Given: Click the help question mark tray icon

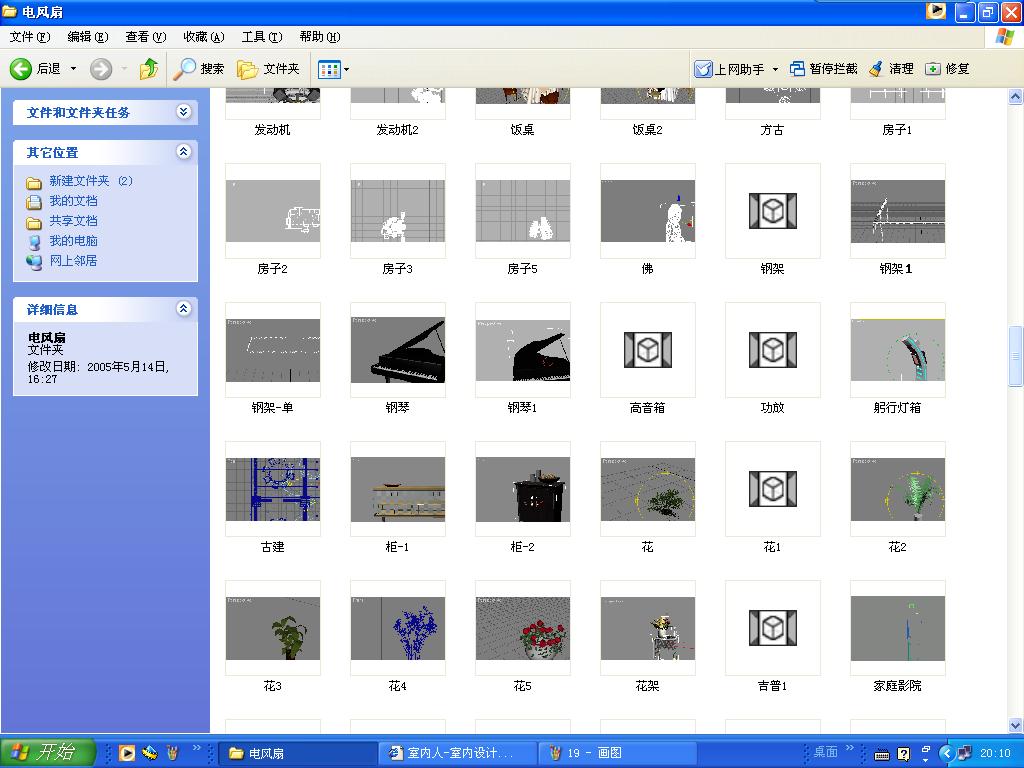Looking at the screenshot, I should click(903, 754).
